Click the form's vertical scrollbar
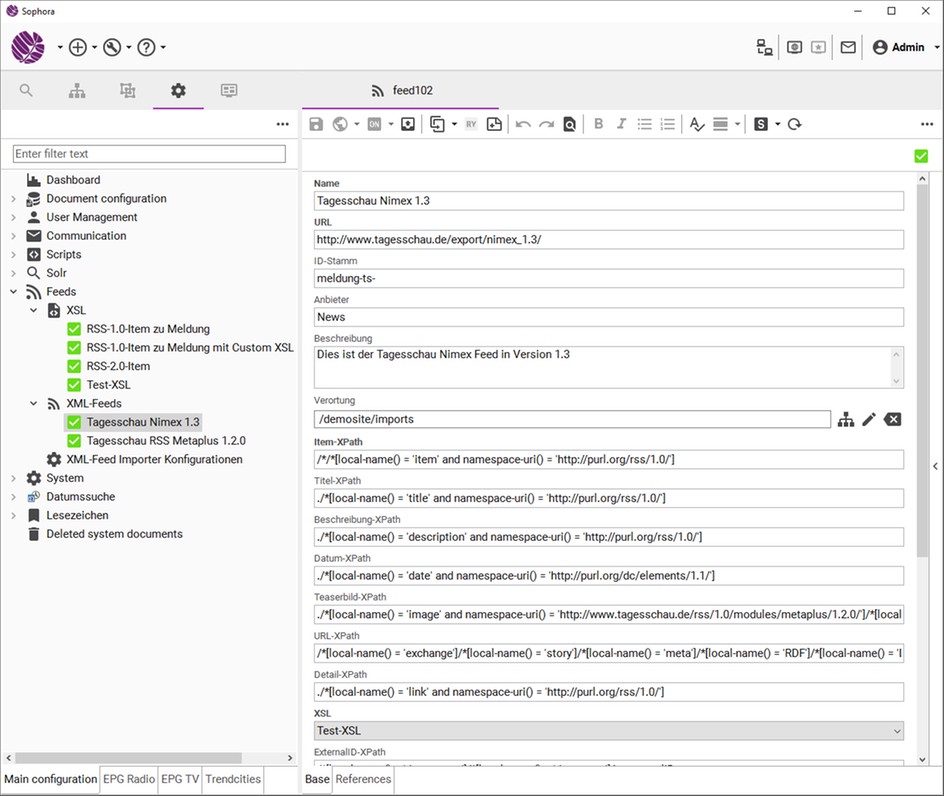Image resolution: width=944 pixels, height=796 pixels. click(922, 370)
